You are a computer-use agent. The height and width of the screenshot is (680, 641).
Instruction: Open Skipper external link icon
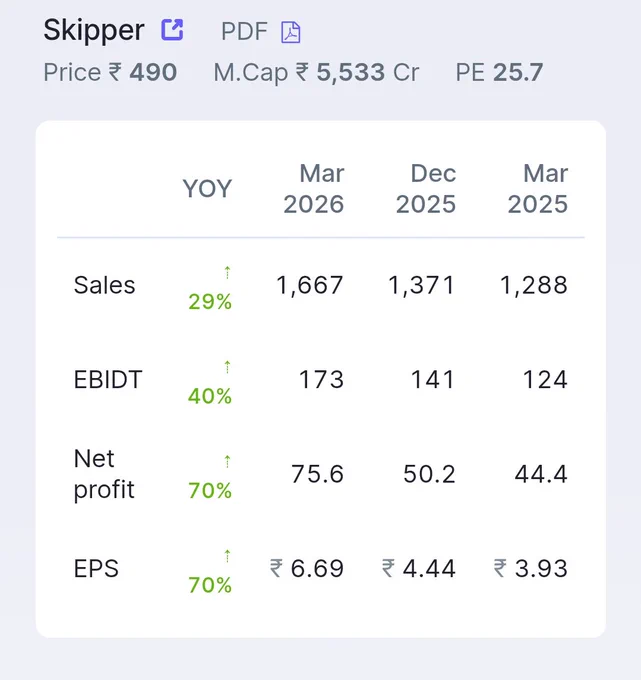point(172,30)
